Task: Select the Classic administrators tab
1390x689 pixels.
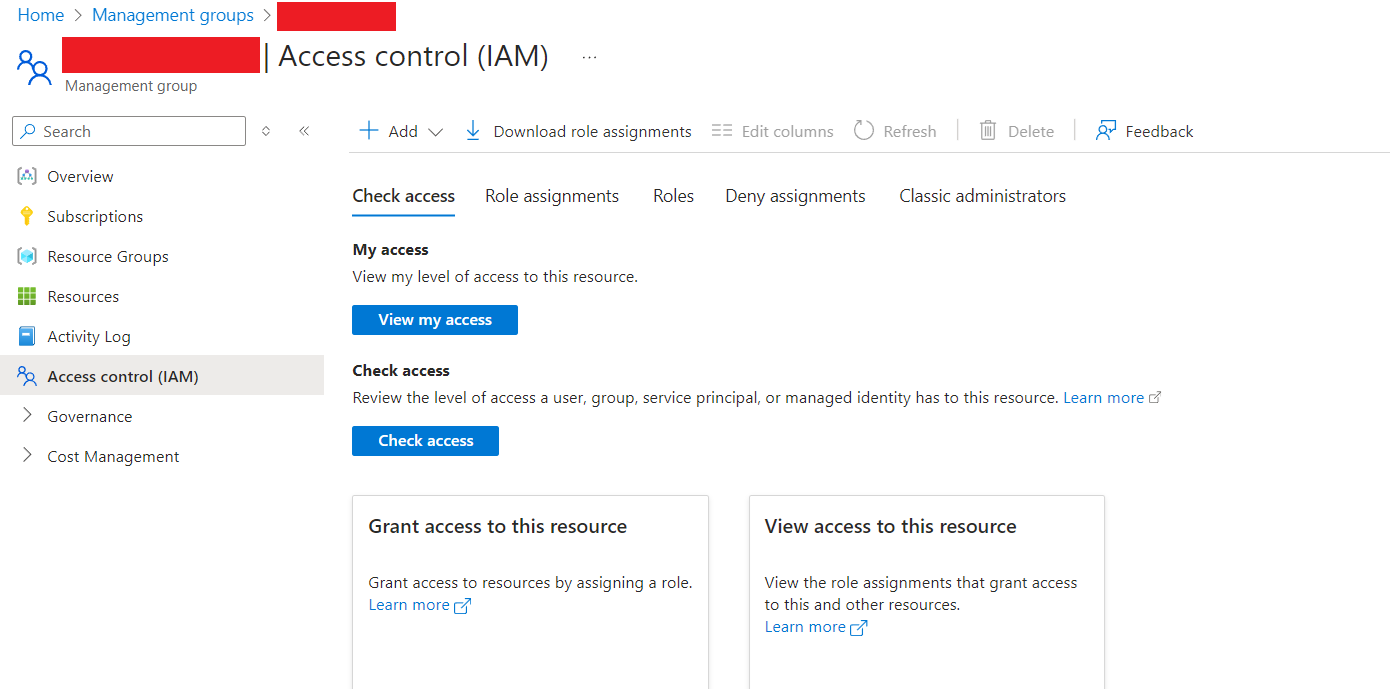Action: coord(982,196)
